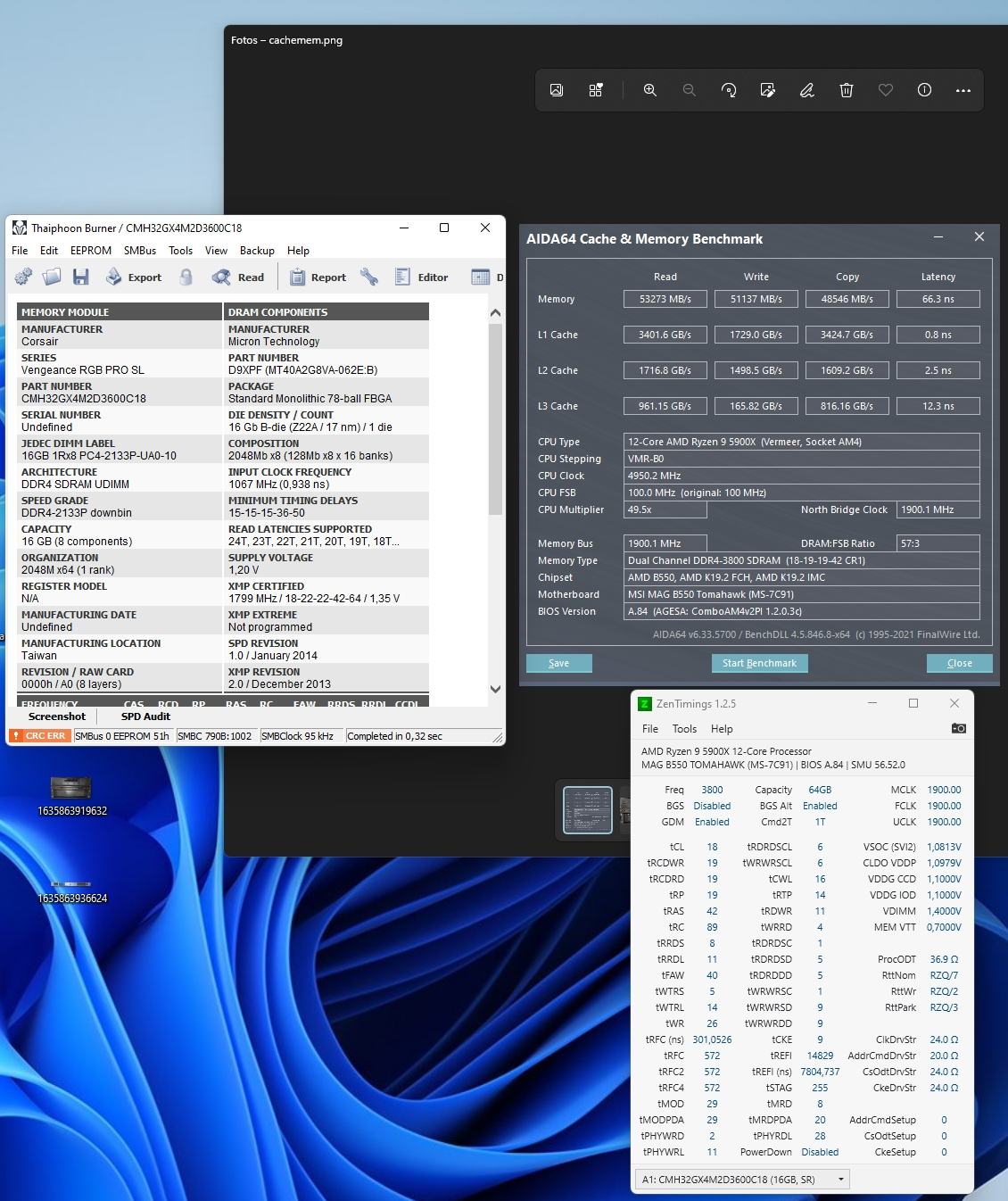Open the Help menu in ZenTimings
The height and width of the screenshot is (1201, 1008).
coord(722,729)
